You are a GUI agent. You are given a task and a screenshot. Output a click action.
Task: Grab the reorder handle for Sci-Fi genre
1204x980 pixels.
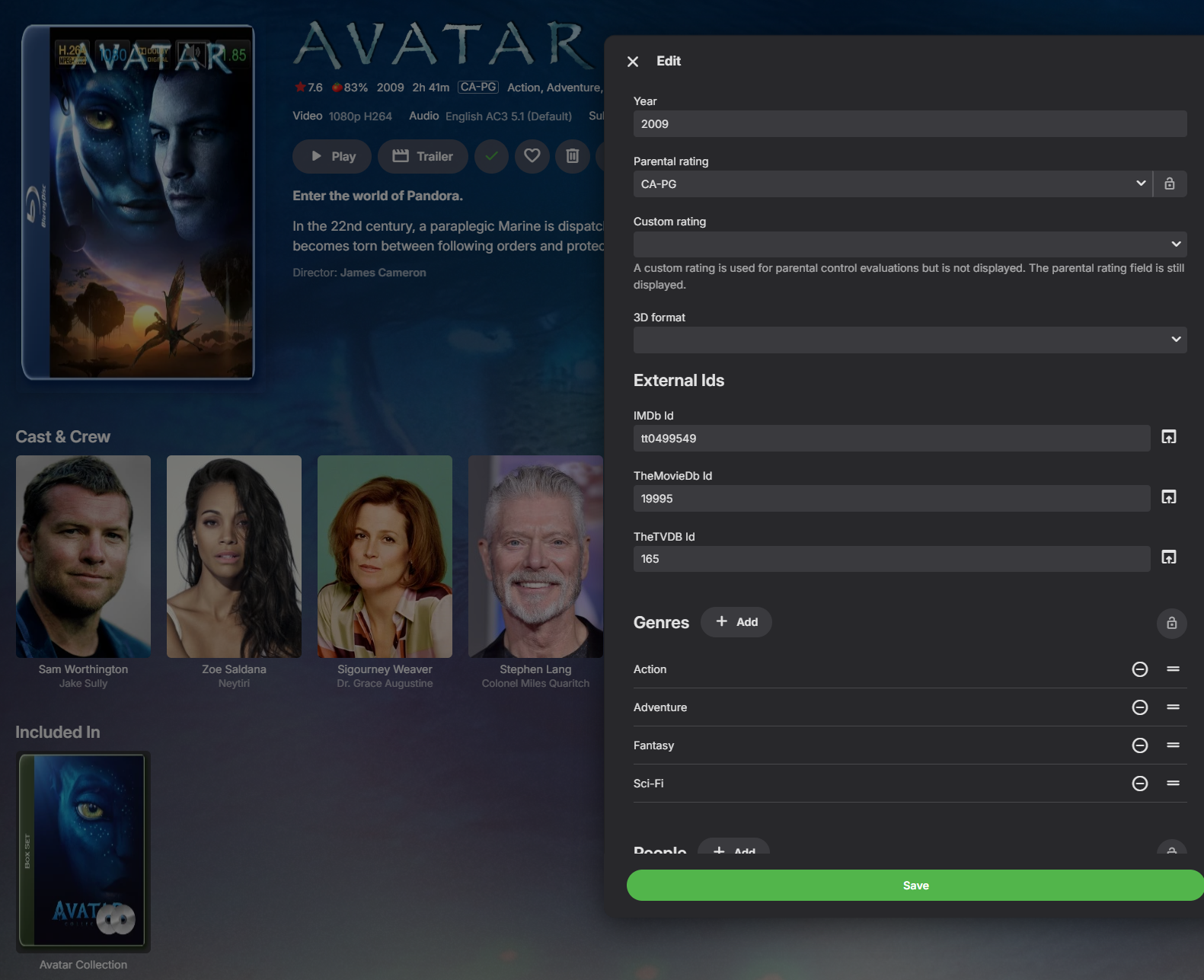click(x=1174, y=784)
